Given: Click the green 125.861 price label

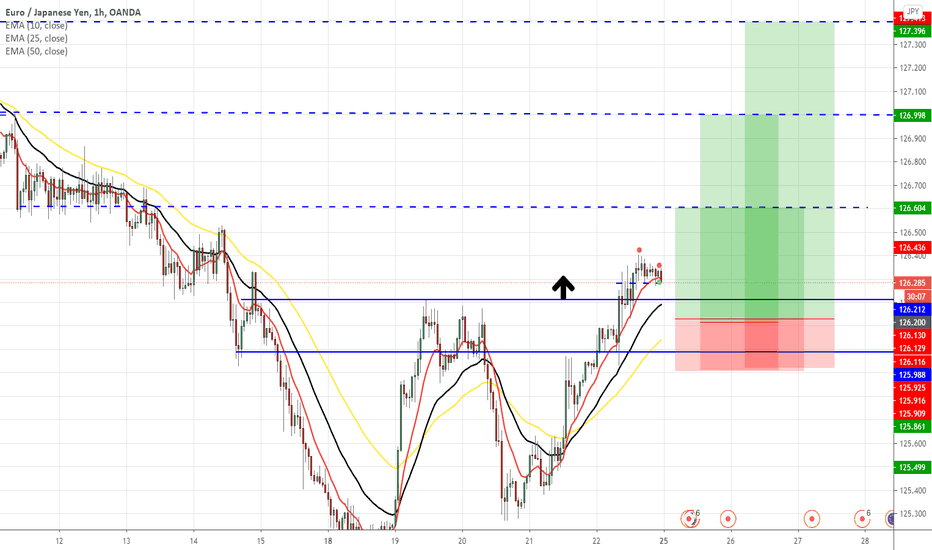Looking at the screenshot, I should [912, 427].
